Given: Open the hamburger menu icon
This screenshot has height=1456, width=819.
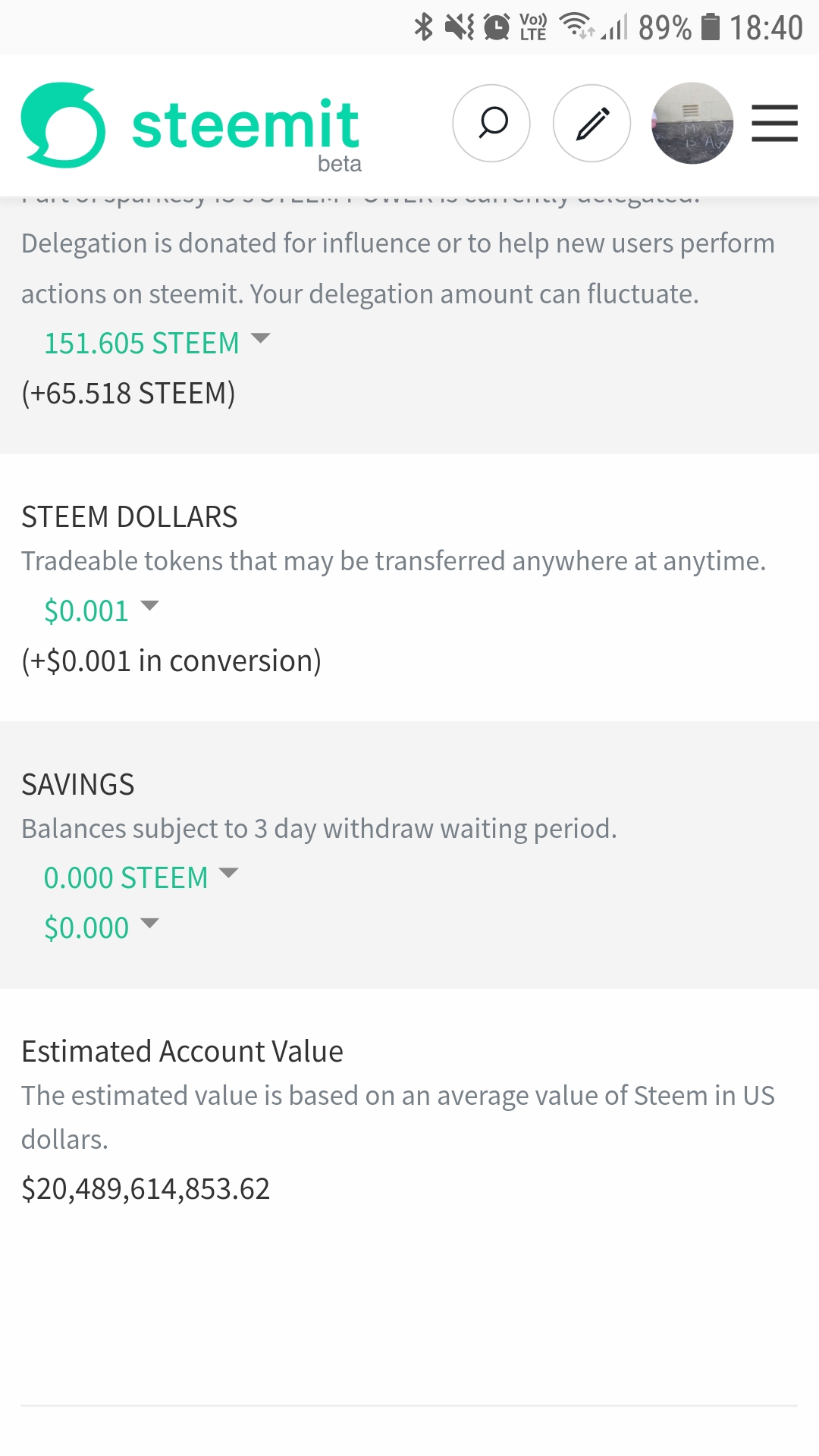Looking at the screenshot, I should (774, 123).
